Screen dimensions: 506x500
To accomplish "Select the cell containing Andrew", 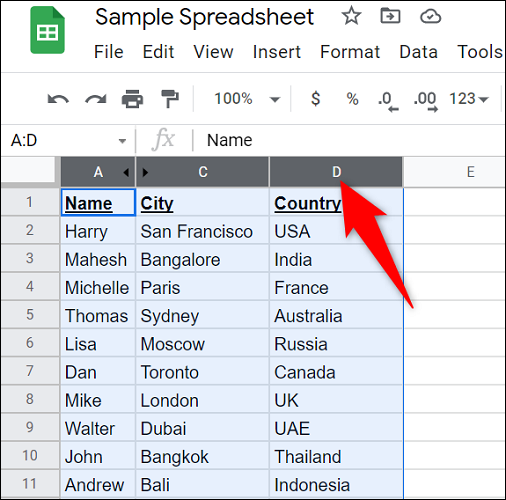I will pos(98,484).
